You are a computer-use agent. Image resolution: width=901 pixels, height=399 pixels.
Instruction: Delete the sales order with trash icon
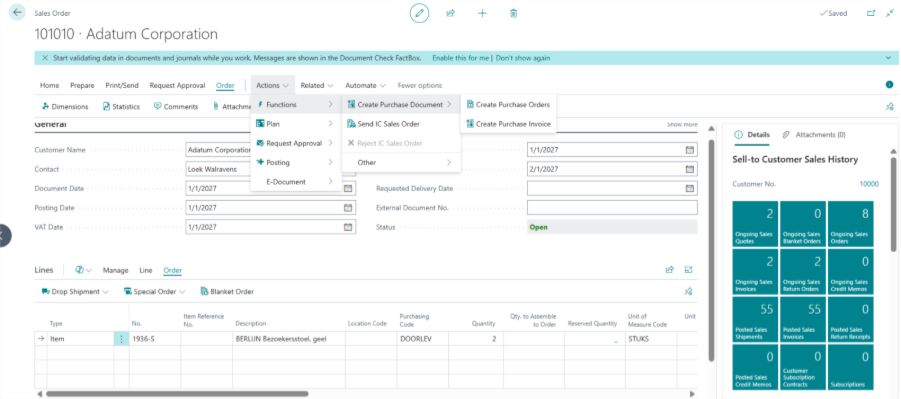click(x=514, y=13)
